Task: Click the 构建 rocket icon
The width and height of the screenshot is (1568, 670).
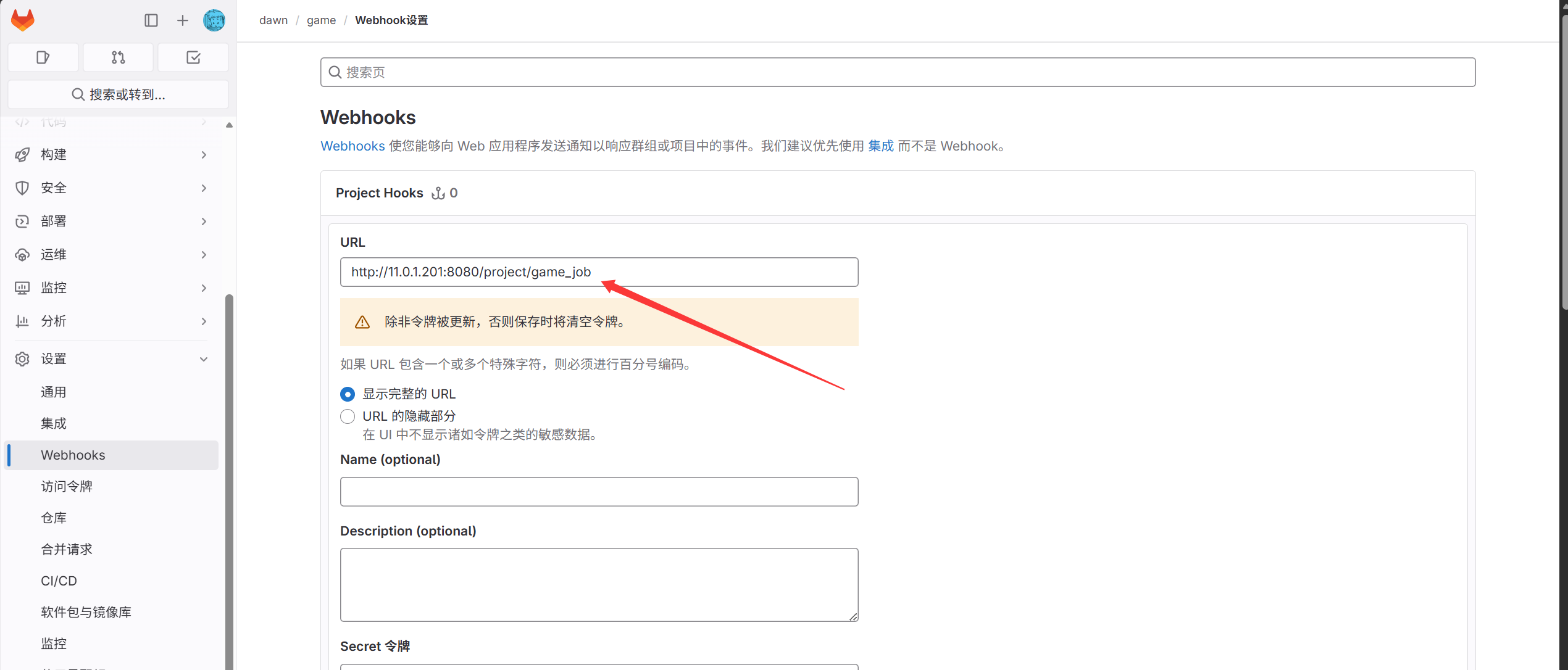Action: pyautogui.click(x=22, y=154)
